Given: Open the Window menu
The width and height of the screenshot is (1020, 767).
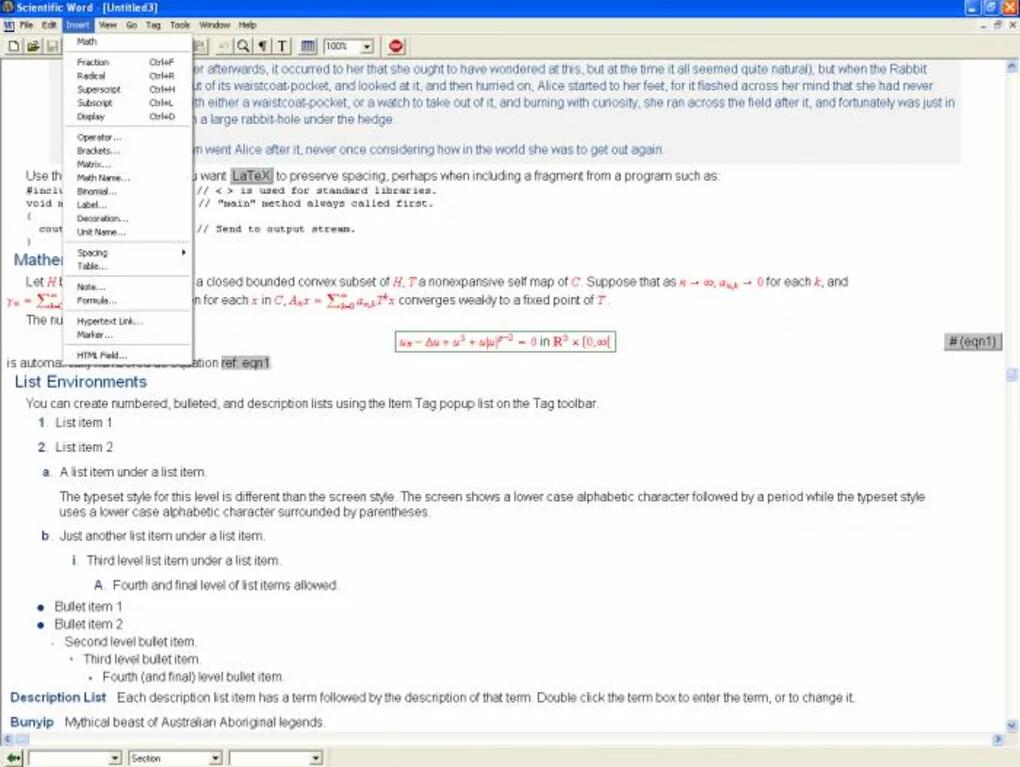Looking at the screenshot, I should [215, 25].
